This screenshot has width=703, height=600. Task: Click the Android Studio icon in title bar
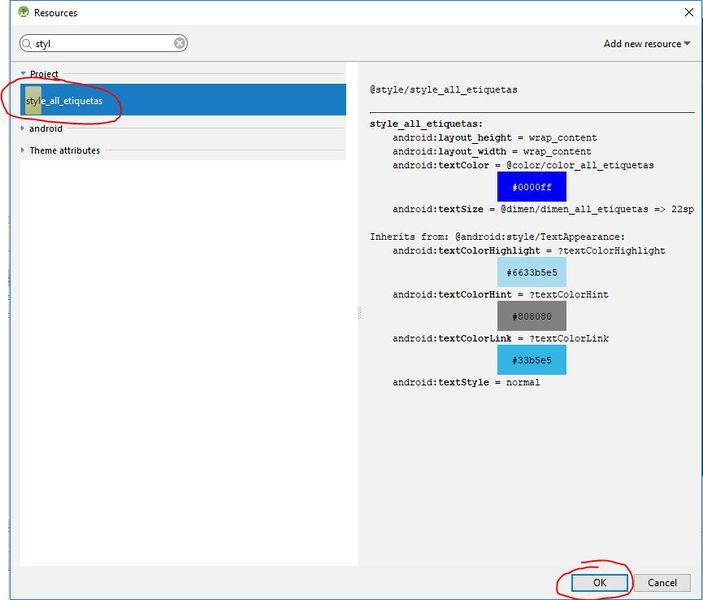tap(23, 12)
